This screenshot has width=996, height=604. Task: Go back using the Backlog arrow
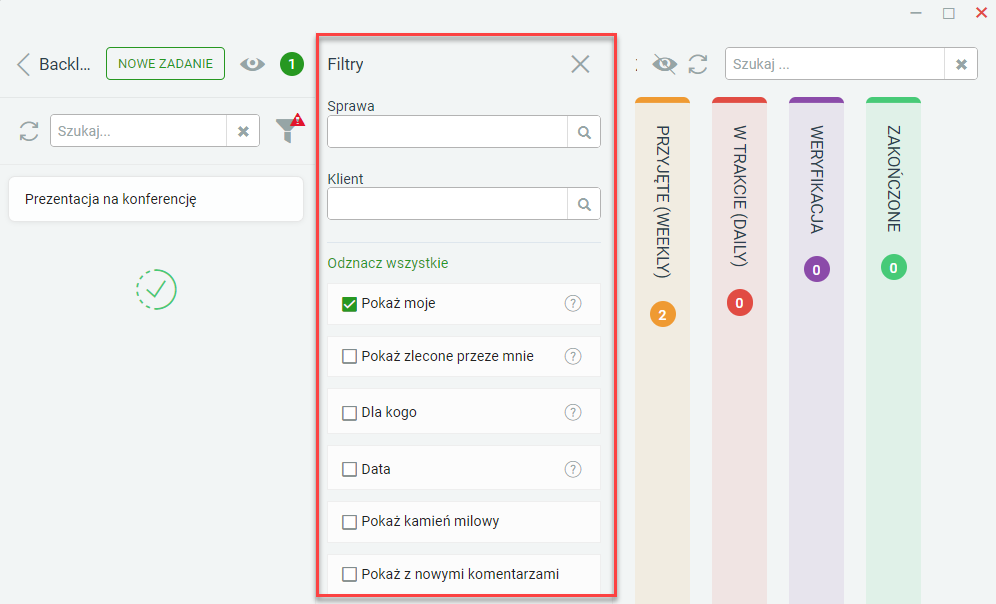point(24,64)
